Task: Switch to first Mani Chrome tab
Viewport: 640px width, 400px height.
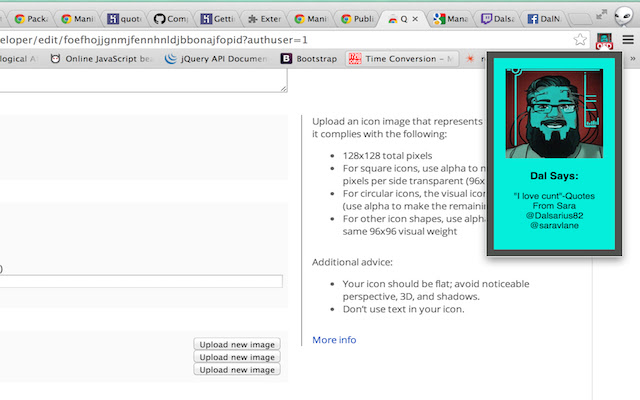Action: 78,19
